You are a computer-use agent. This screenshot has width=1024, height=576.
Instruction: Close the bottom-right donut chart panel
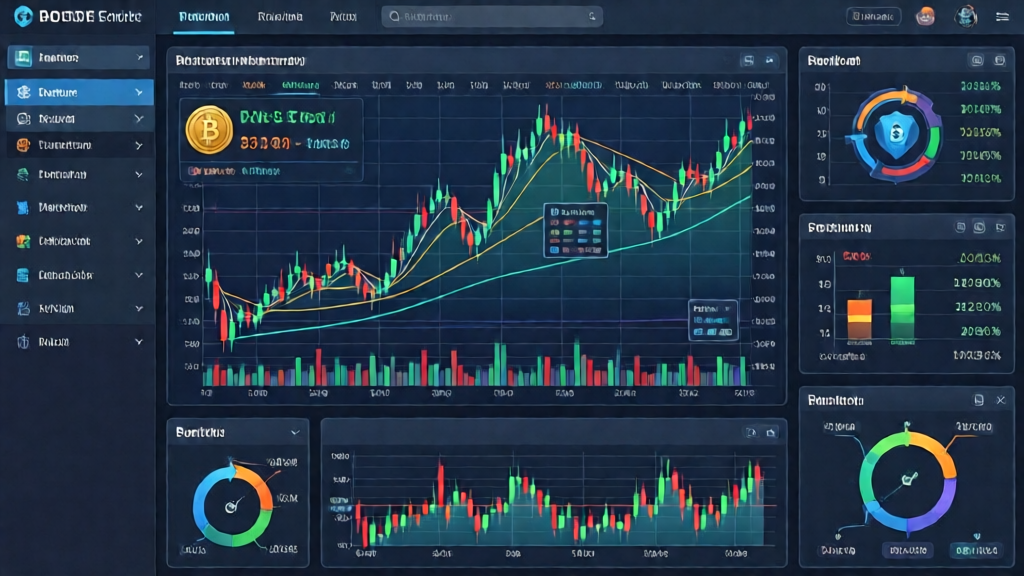[1001, 400]
